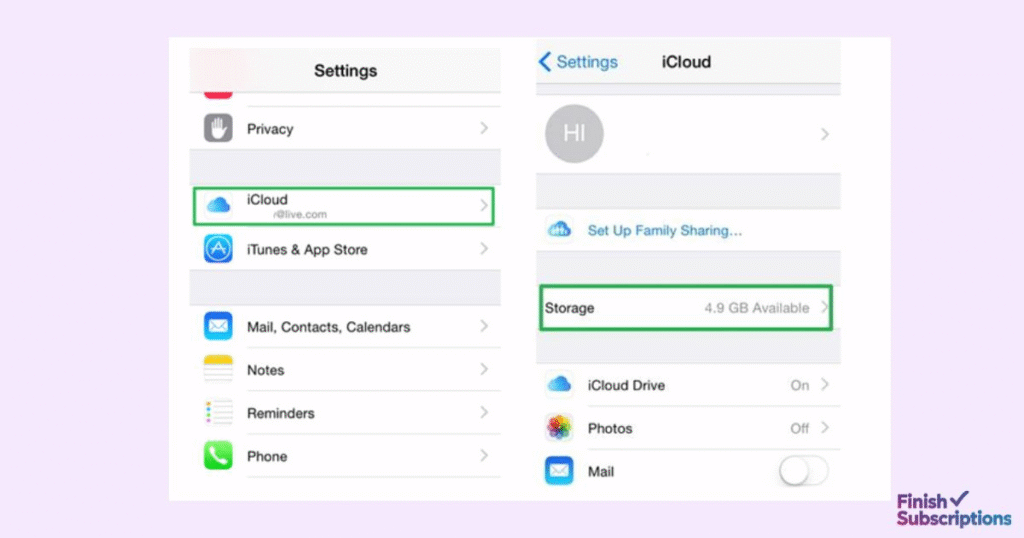Tap the Family Sharing cloud icon
The height and width of the screenshot is (538, 1024).
(560, 230)
